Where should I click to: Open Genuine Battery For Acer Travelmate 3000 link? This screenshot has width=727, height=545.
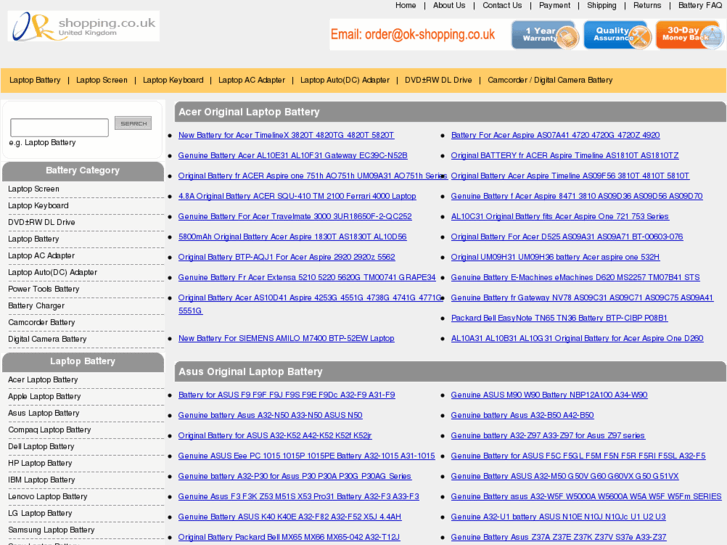(295, 217)
